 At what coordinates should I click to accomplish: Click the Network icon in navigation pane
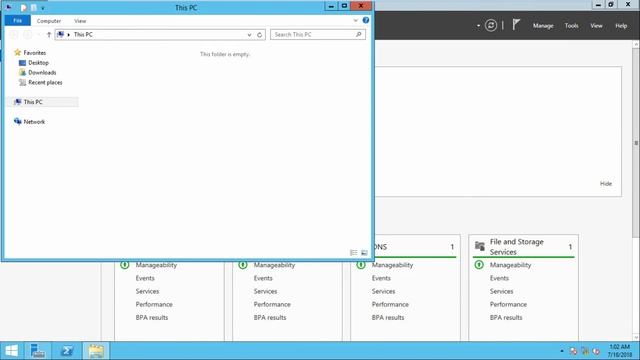pyautogui.click(x=18, y=121)
